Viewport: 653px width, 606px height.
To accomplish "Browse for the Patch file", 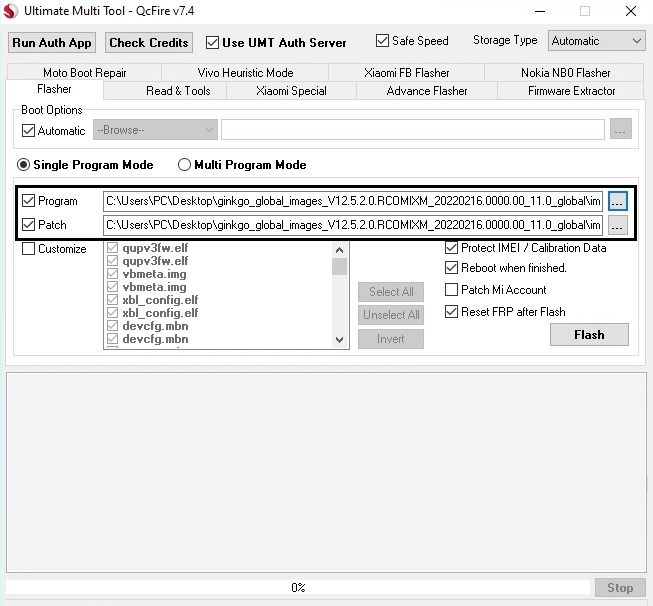I will click(617, 225).
